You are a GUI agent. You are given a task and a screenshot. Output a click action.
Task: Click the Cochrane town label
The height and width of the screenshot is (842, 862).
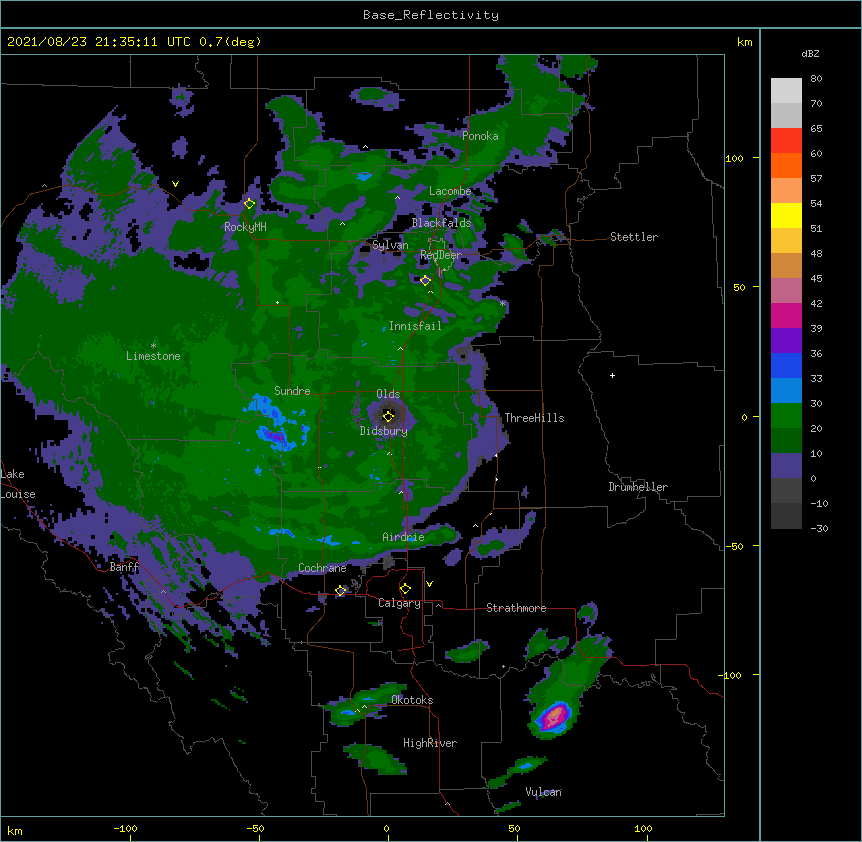(322, 568)
